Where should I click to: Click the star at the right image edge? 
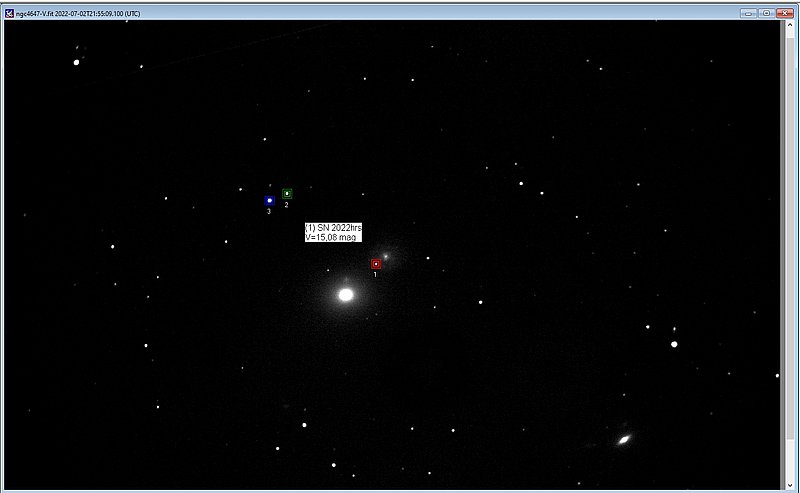(x=777, y=375)
